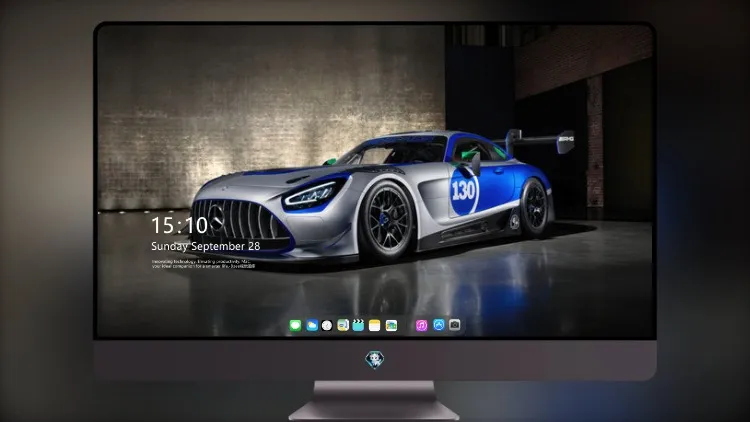Open the green Messages app in the dock
Viewport: 750px width, 422px height.
[295, 325]
